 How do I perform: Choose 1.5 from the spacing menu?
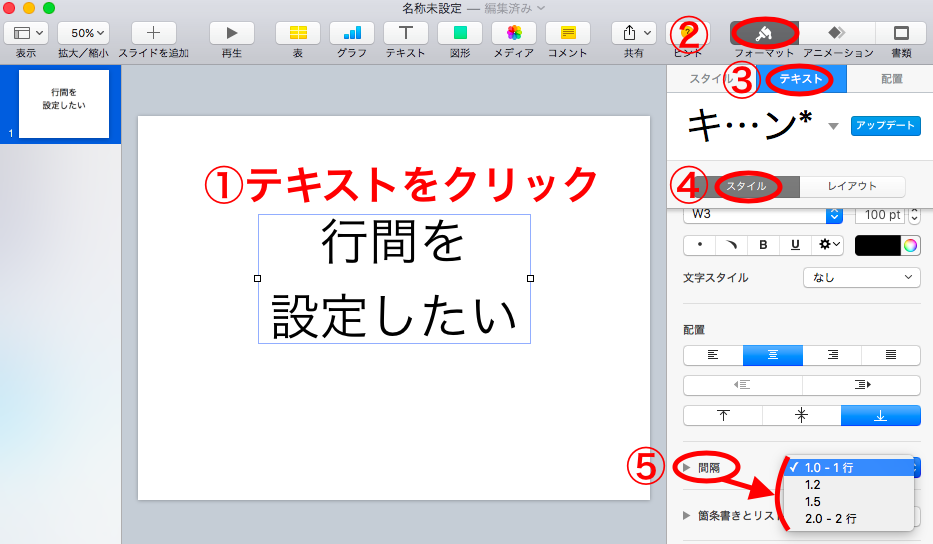tap(813, 501)
